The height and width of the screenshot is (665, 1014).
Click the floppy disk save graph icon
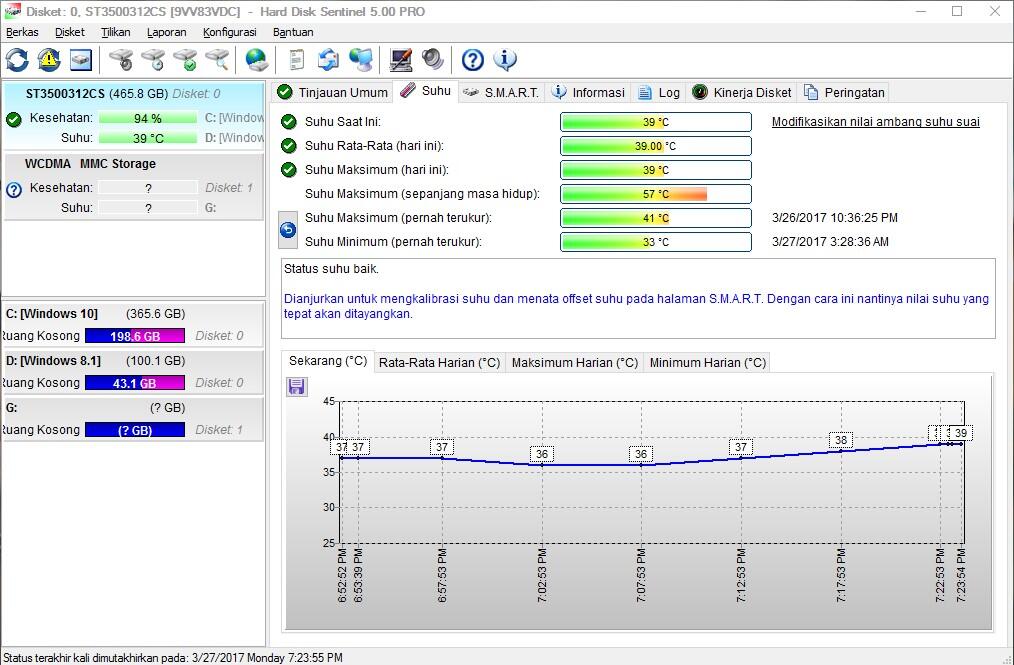coord(296,387)
